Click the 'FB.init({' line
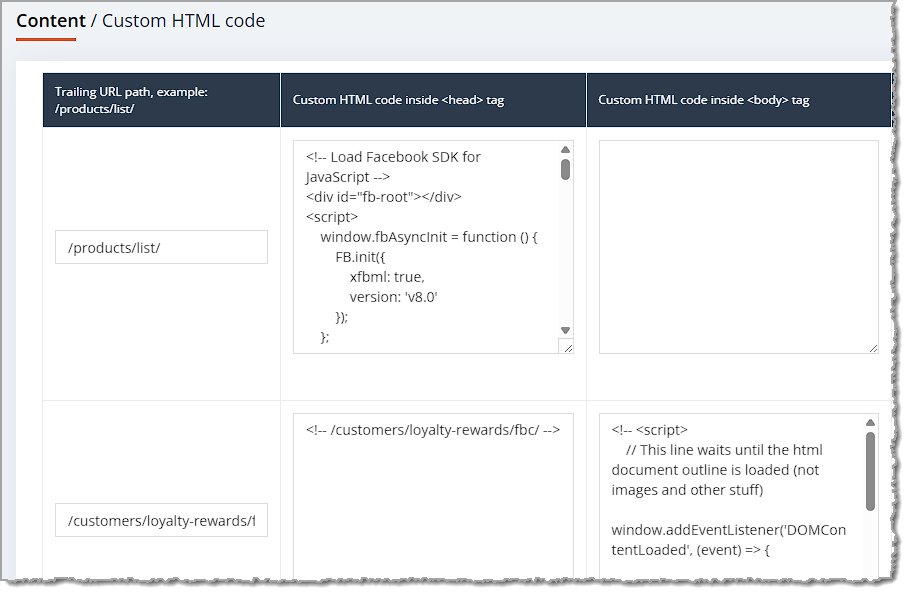 point(360,257)
